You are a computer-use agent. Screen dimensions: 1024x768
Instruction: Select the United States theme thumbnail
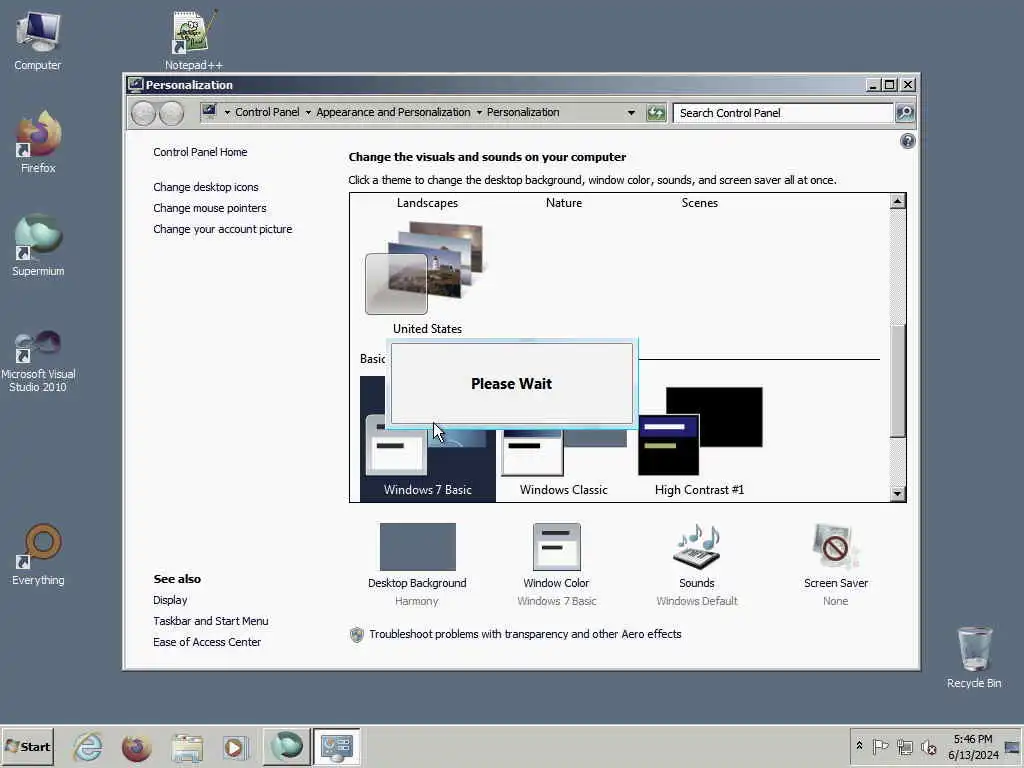pyautogui.click(x=427, y=268)
